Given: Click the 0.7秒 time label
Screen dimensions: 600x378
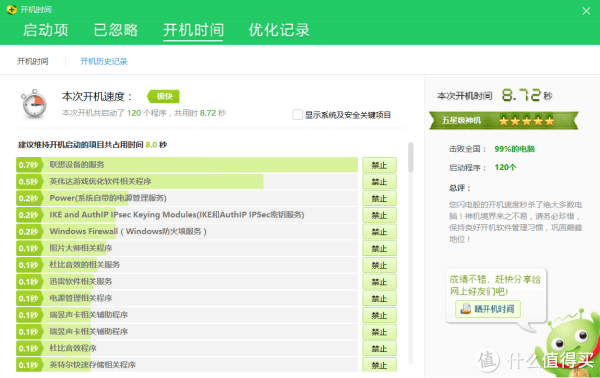Looking at the screenshot, I should pos(28,165).
